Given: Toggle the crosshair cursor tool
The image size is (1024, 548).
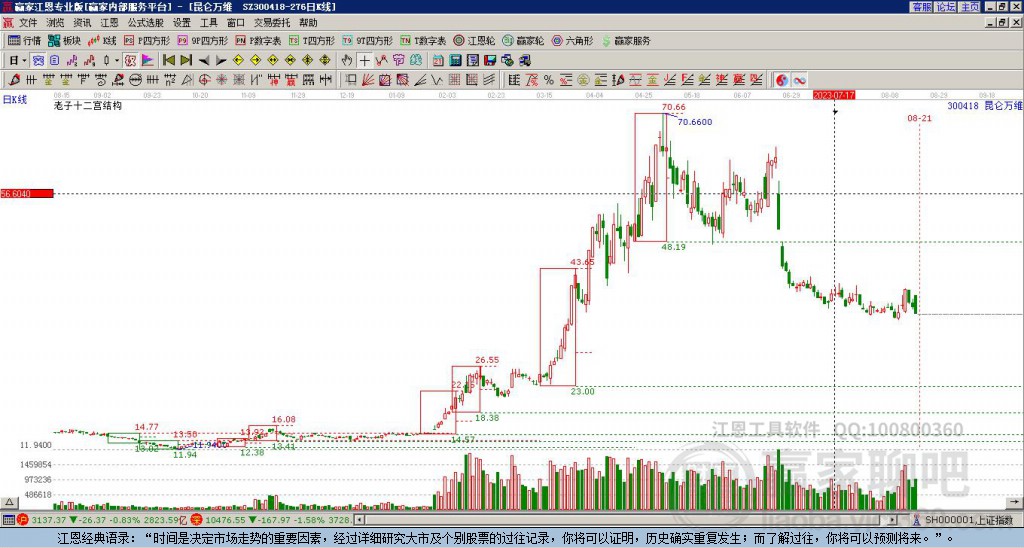Looking at the screenshot, I should pos(364,60).
